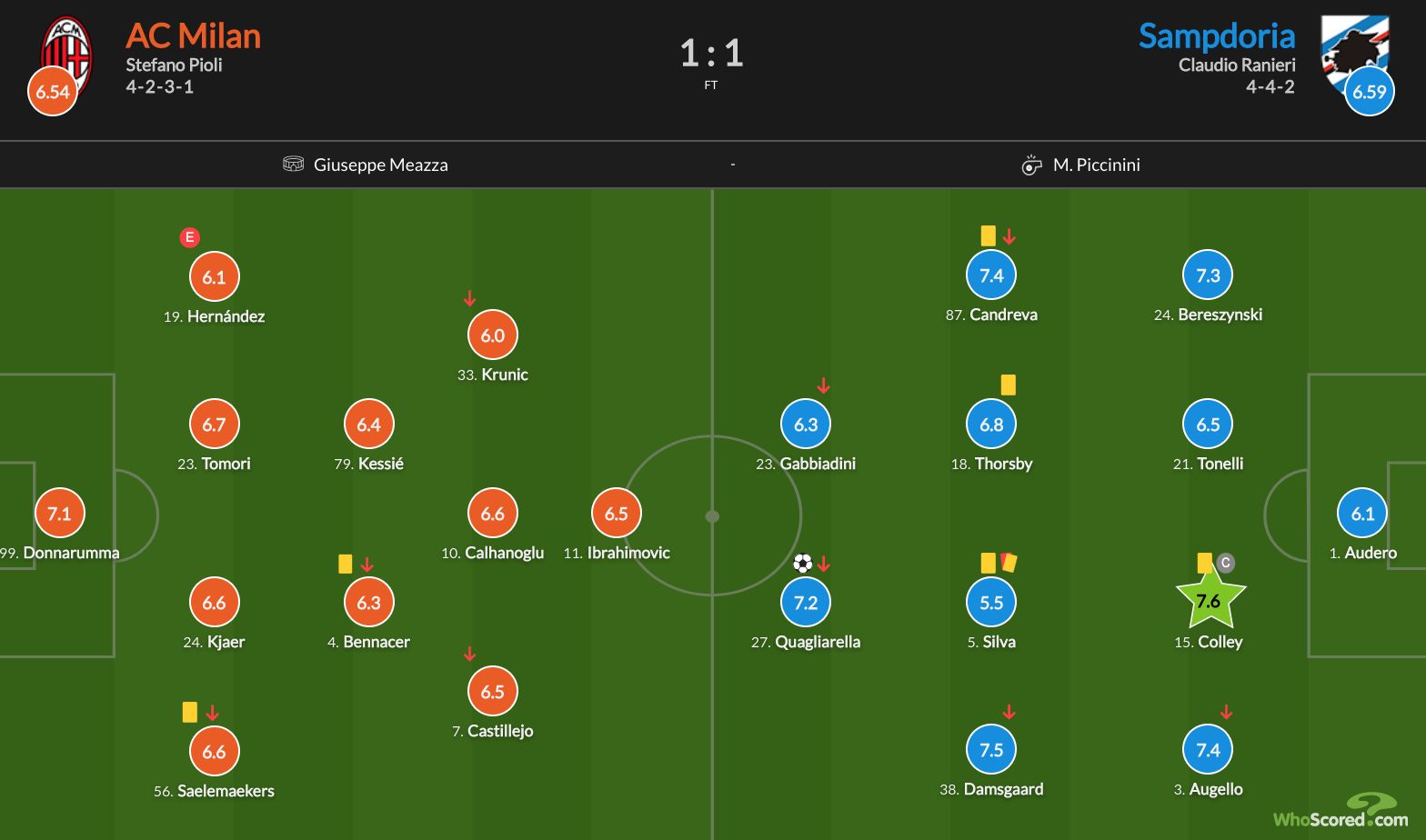Click the referee whistle icon by M. Piccinini
Image resolution: width=1426 pixels, height=840 pixels.
[x=1031, y=165]
